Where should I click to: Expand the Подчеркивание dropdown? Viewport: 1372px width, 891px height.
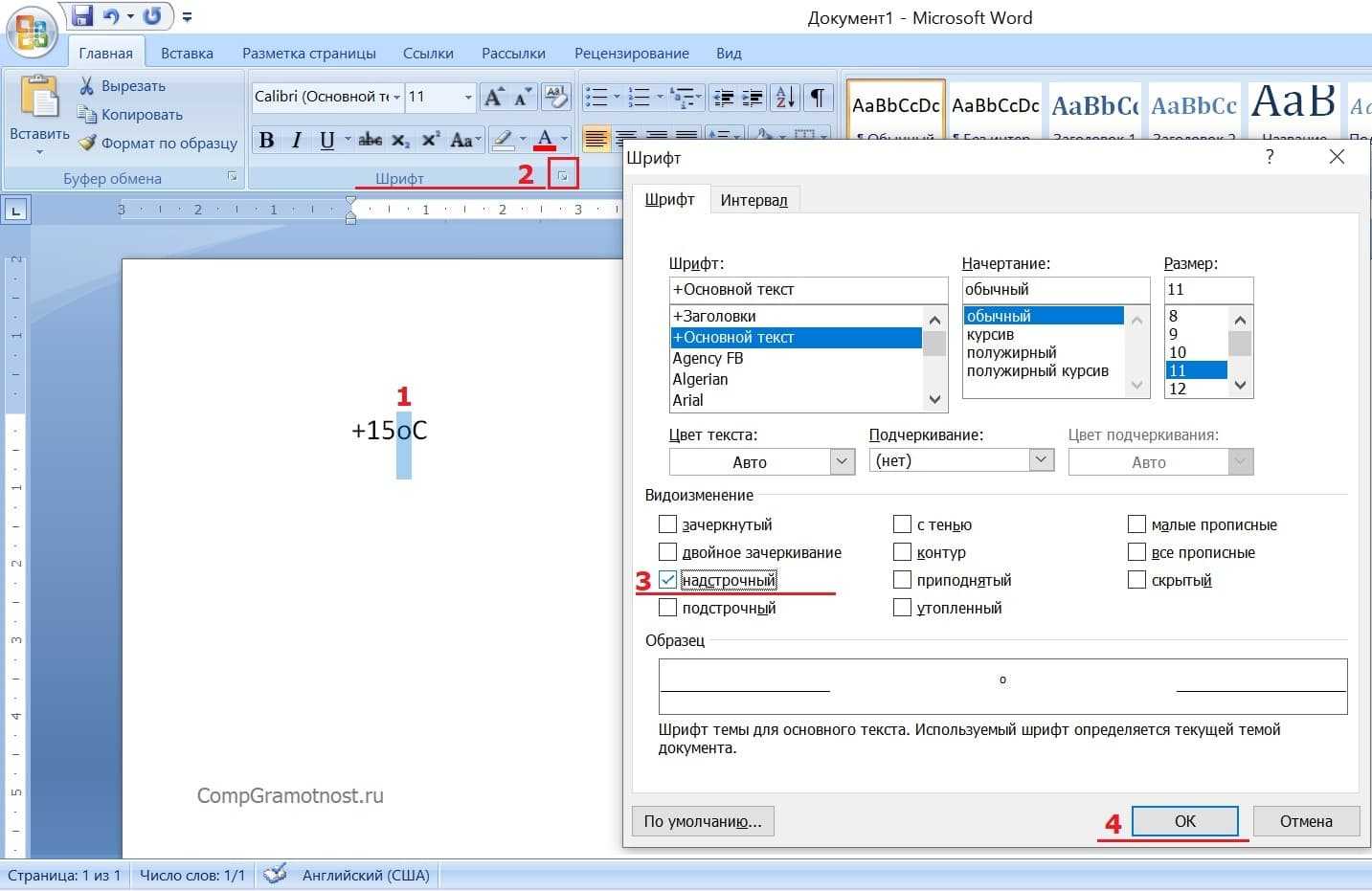pos(1041,460)
